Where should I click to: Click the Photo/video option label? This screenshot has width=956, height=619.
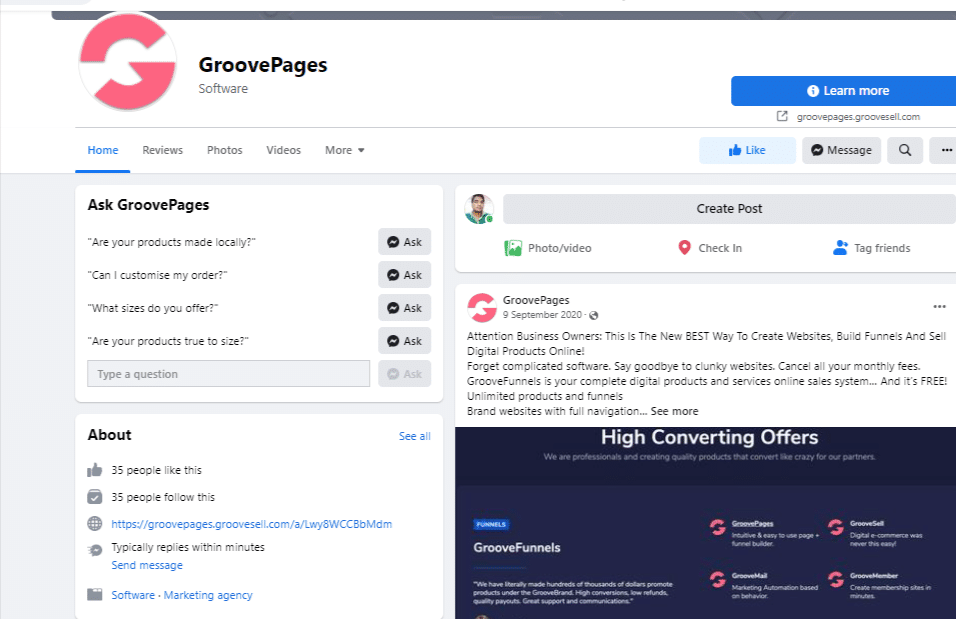[560, 248]
